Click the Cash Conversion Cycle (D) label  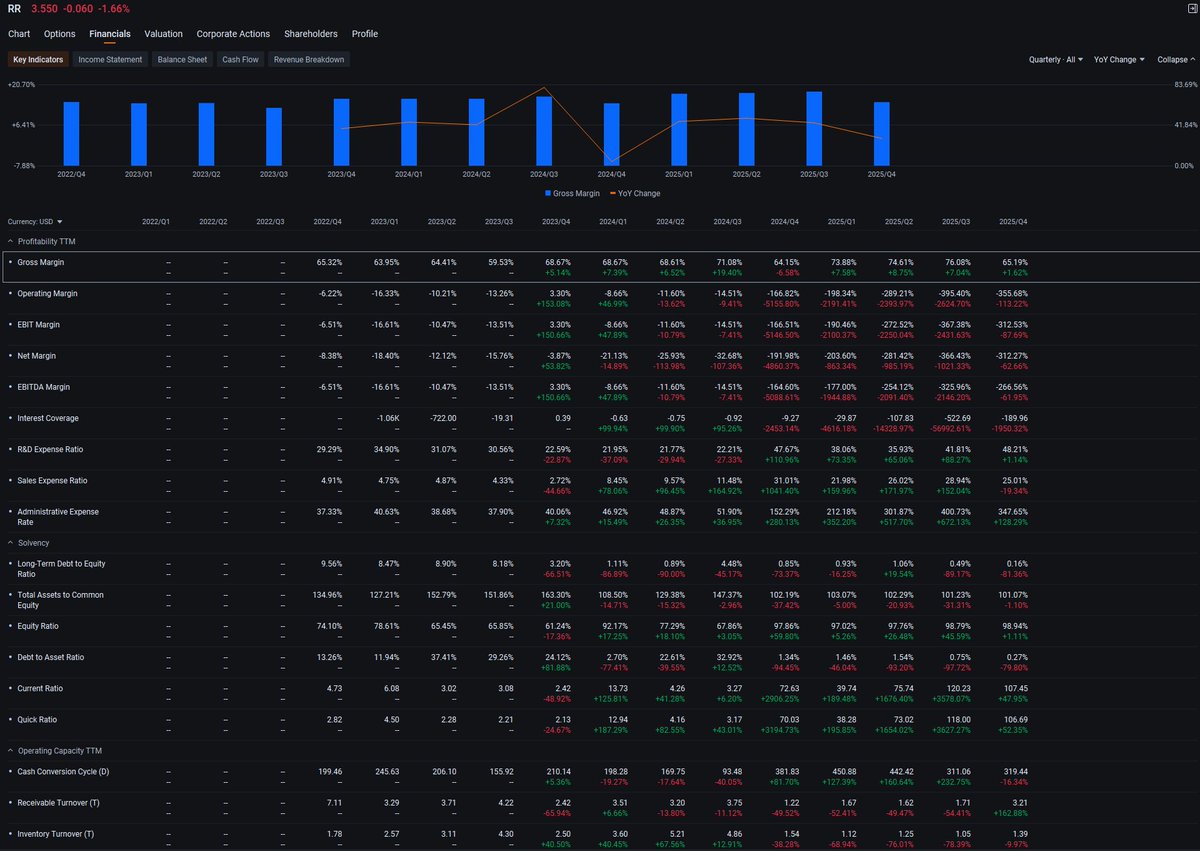[63, 772]
